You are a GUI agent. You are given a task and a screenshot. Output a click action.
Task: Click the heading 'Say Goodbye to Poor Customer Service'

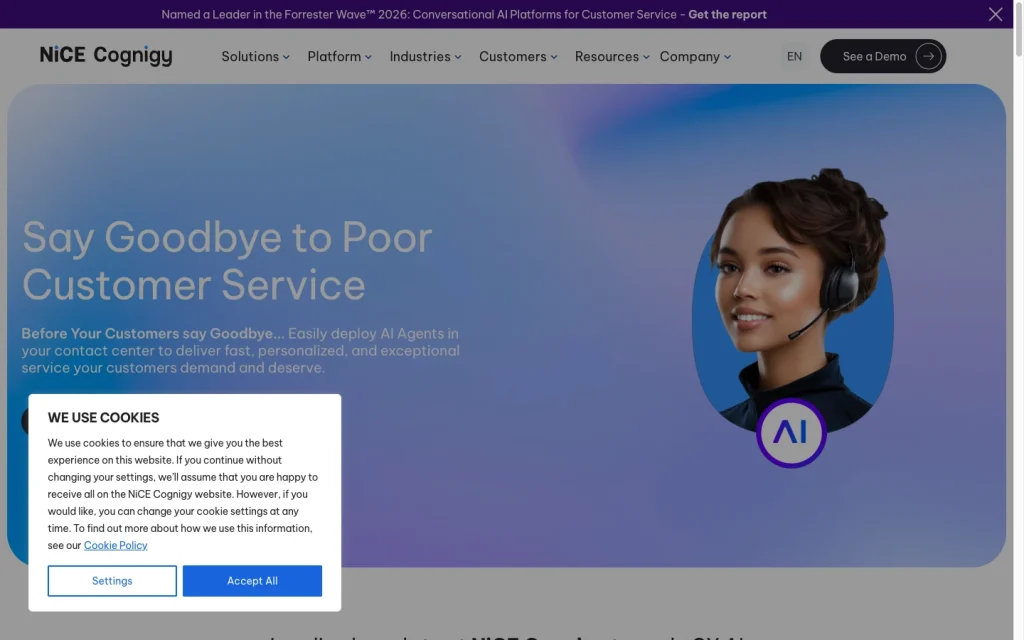point(227,261)
